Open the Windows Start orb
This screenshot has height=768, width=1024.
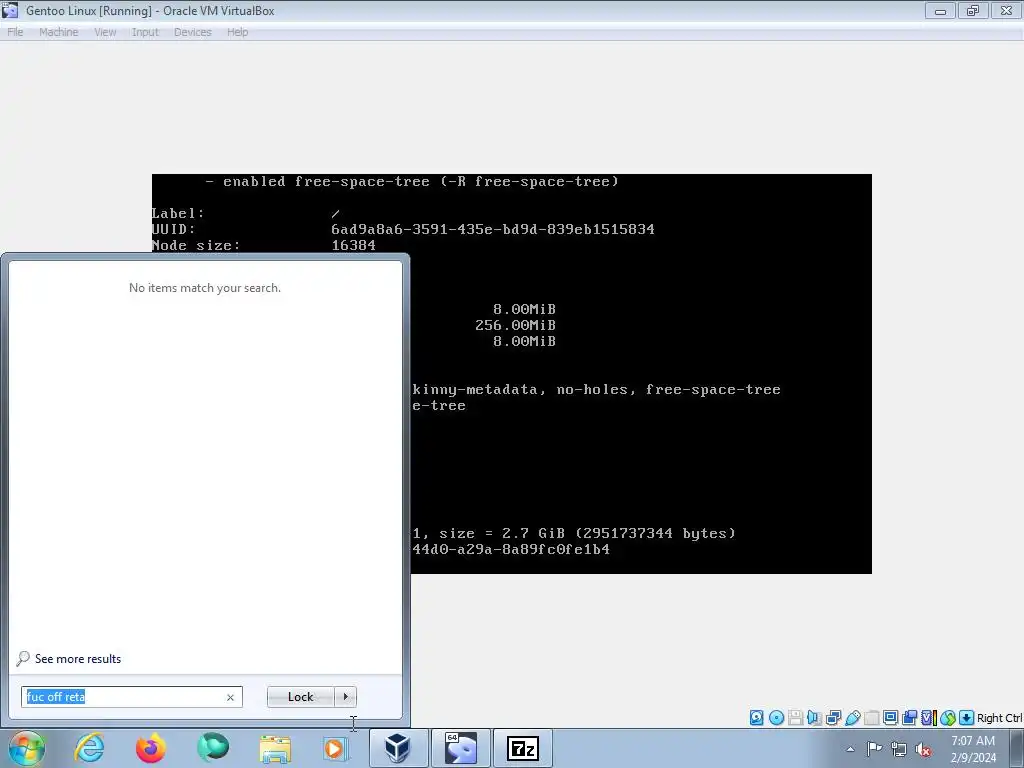pos(27,748)
